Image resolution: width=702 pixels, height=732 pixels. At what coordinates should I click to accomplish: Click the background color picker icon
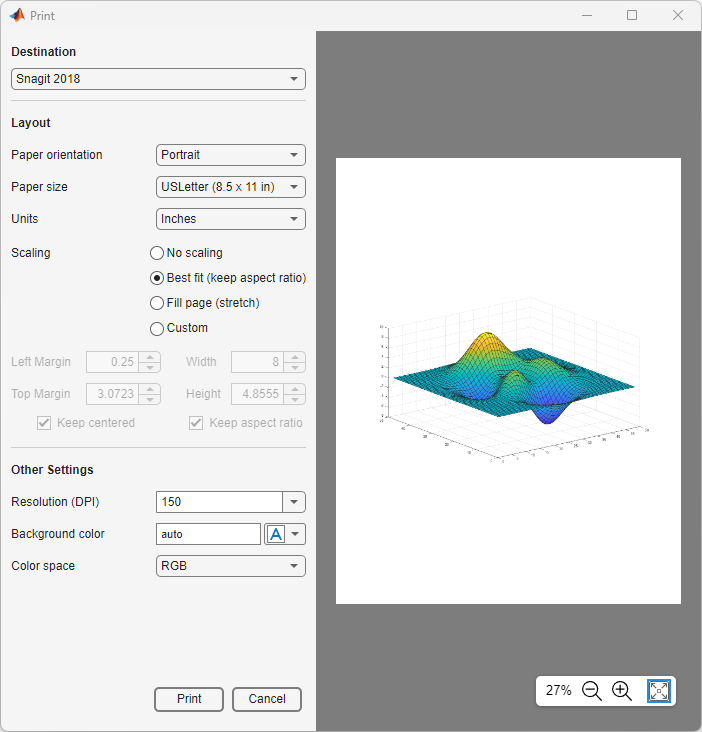tap(276, 534)
